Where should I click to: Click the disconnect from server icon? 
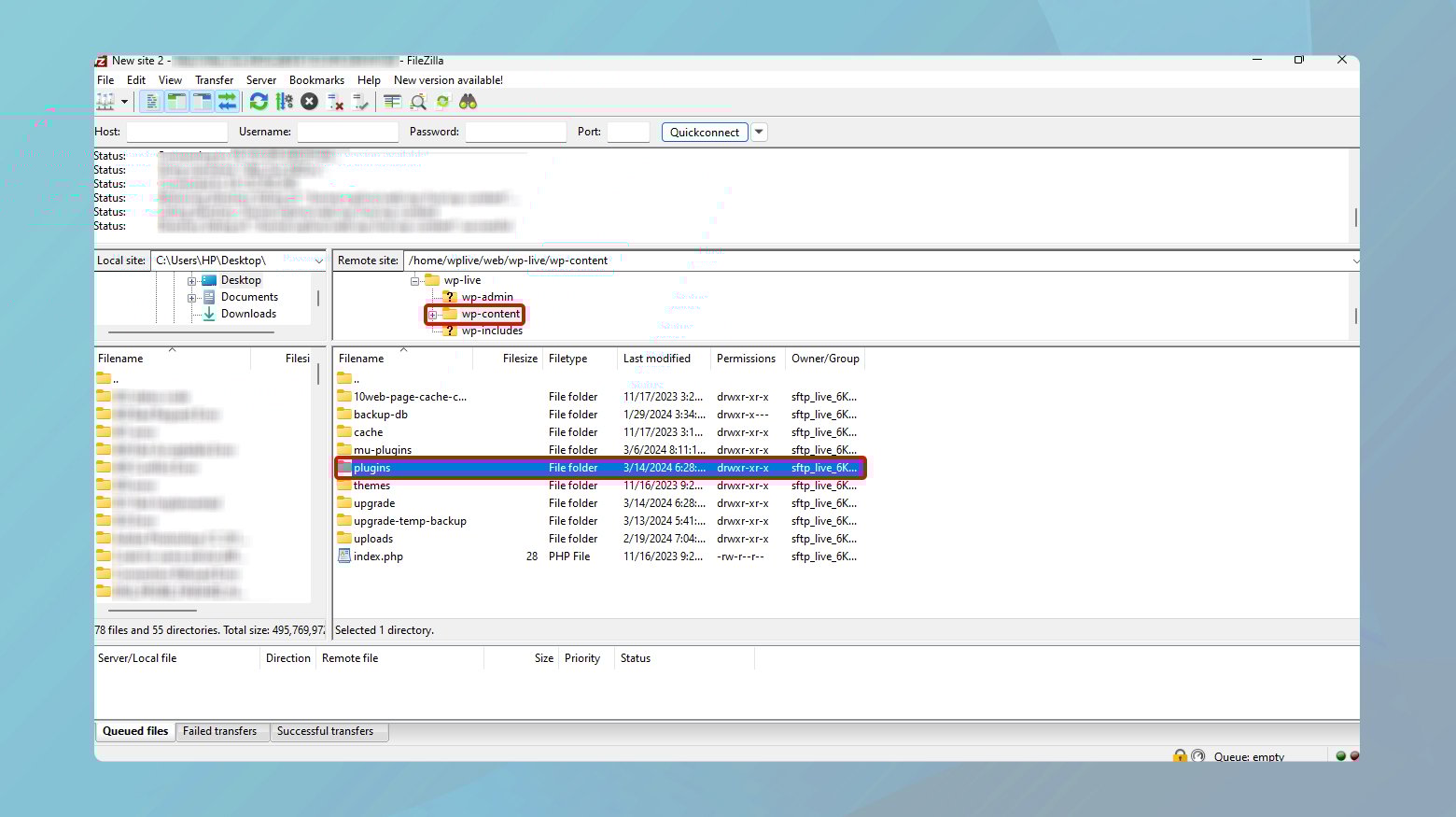click(335, 102)
